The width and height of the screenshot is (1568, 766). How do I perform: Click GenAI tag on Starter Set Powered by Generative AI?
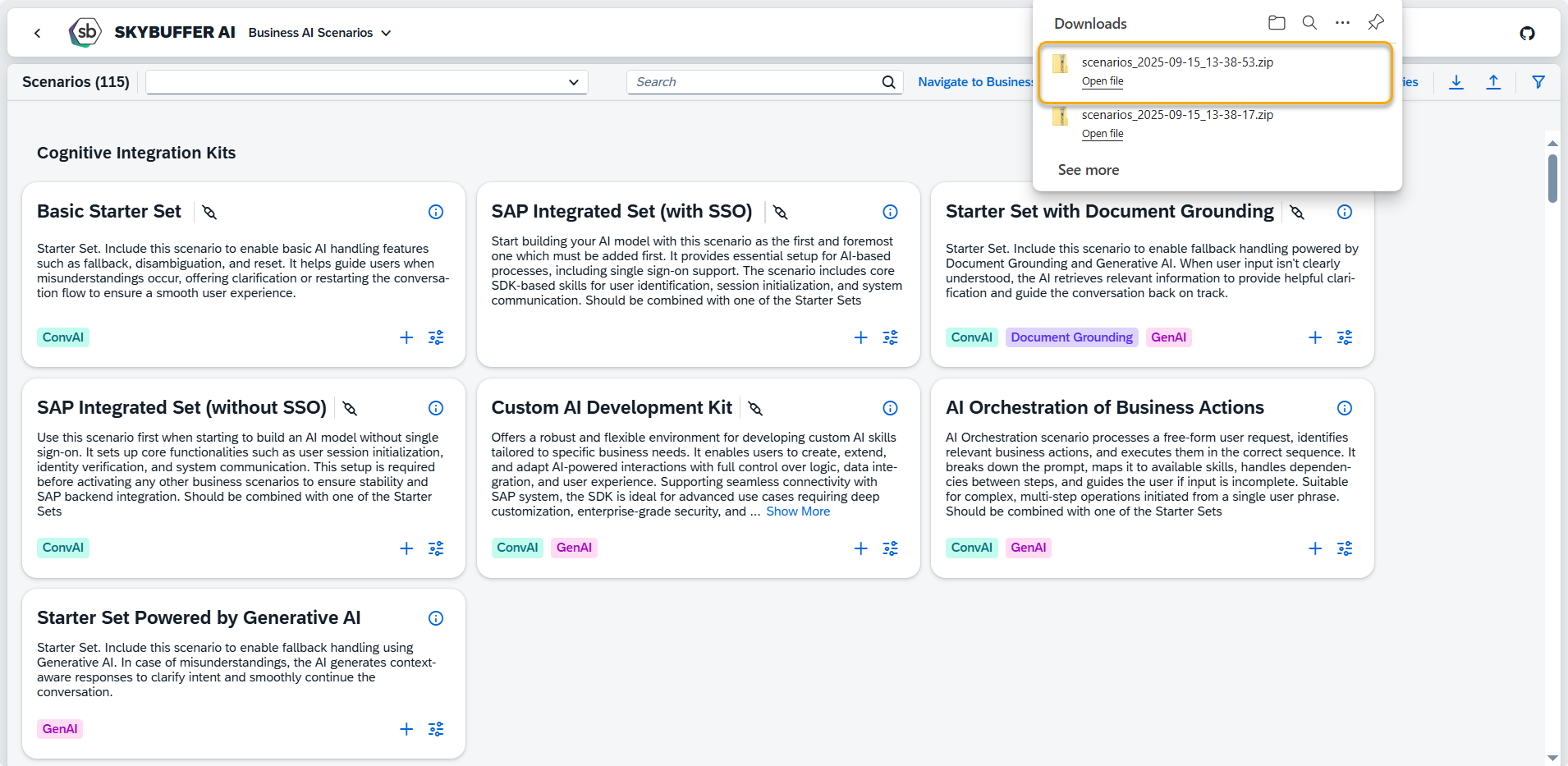click(60, 729)
